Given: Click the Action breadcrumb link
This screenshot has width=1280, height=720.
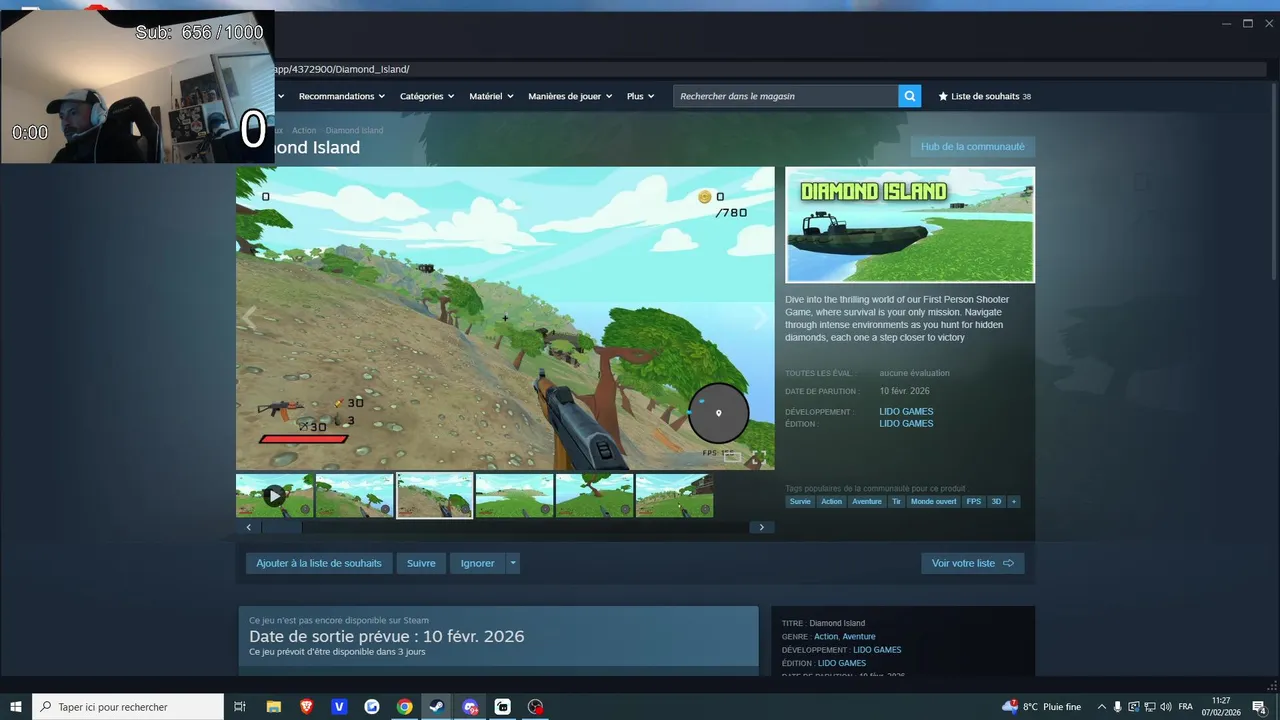Looking at the screenshot, I should pyautogui.click(x=304, y=130).
